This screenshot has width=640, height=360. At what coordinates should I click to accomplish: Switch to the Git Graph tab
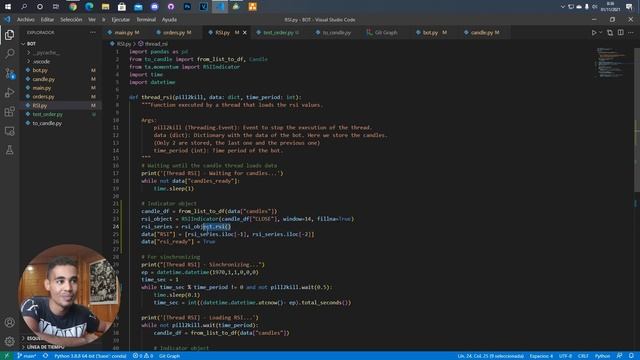(x=385, y=33)
